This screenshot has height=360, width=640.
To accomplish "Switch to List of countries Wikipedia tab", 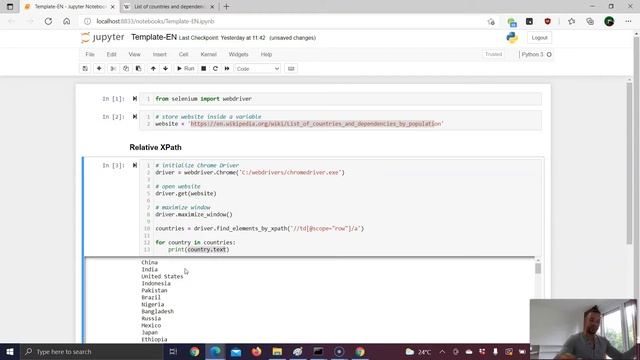I will [x=169, y=7].
